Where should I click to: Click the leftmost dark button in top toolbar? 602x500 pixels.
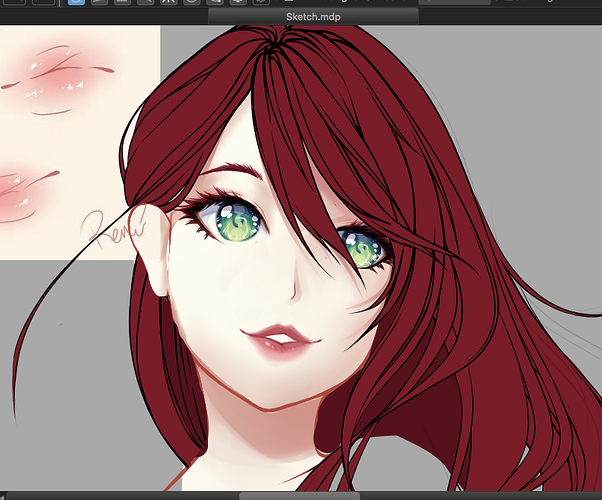pyautogui.click(x=12, y=3)
